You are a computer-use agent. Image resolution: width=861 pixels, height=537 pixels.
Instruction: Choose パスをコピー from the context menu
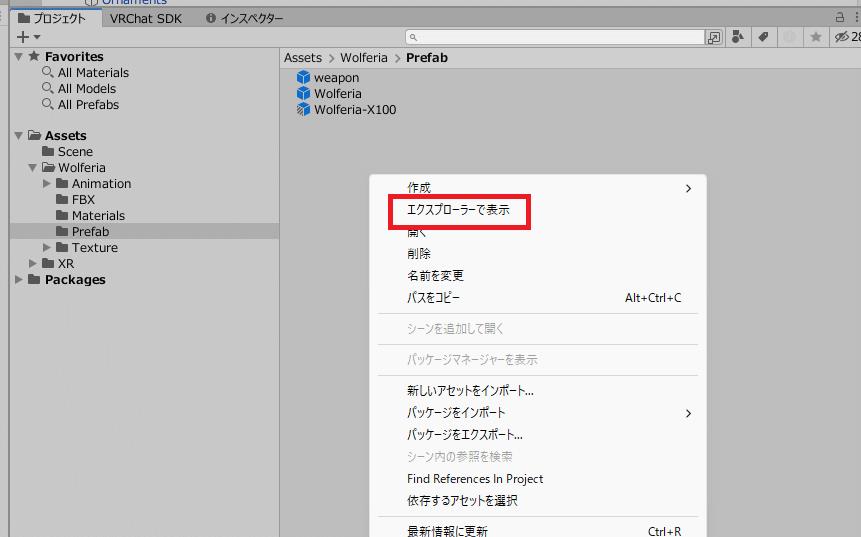point(538,298)
